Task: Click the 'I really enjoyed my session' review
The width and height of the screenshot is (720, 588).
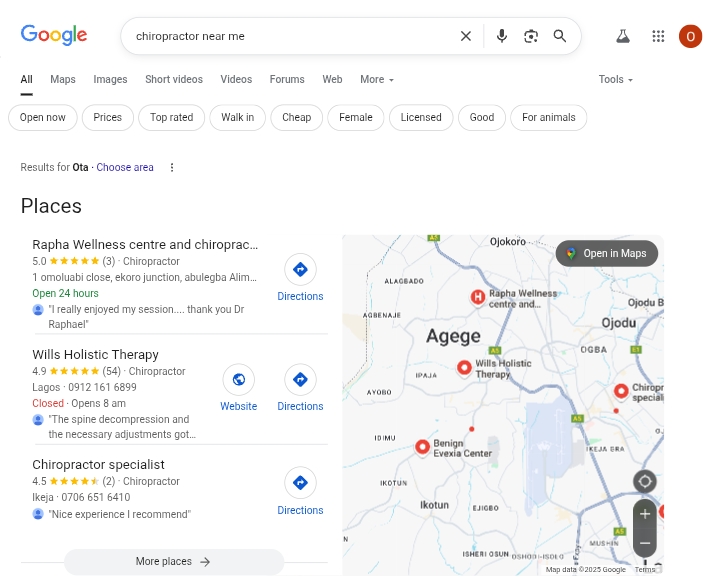Action: [146, 317]
